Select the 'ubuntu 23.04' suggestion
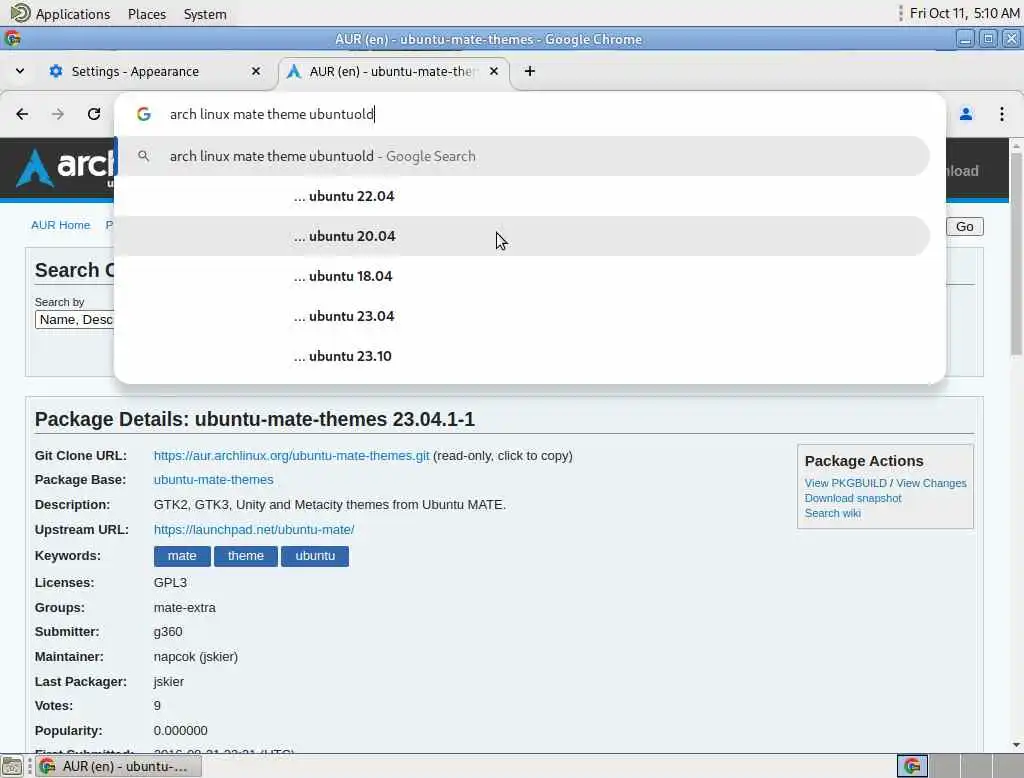Image resolution: width=1024 pixels, height=778 pixels. pyautogui.click(x=522, y=316)
